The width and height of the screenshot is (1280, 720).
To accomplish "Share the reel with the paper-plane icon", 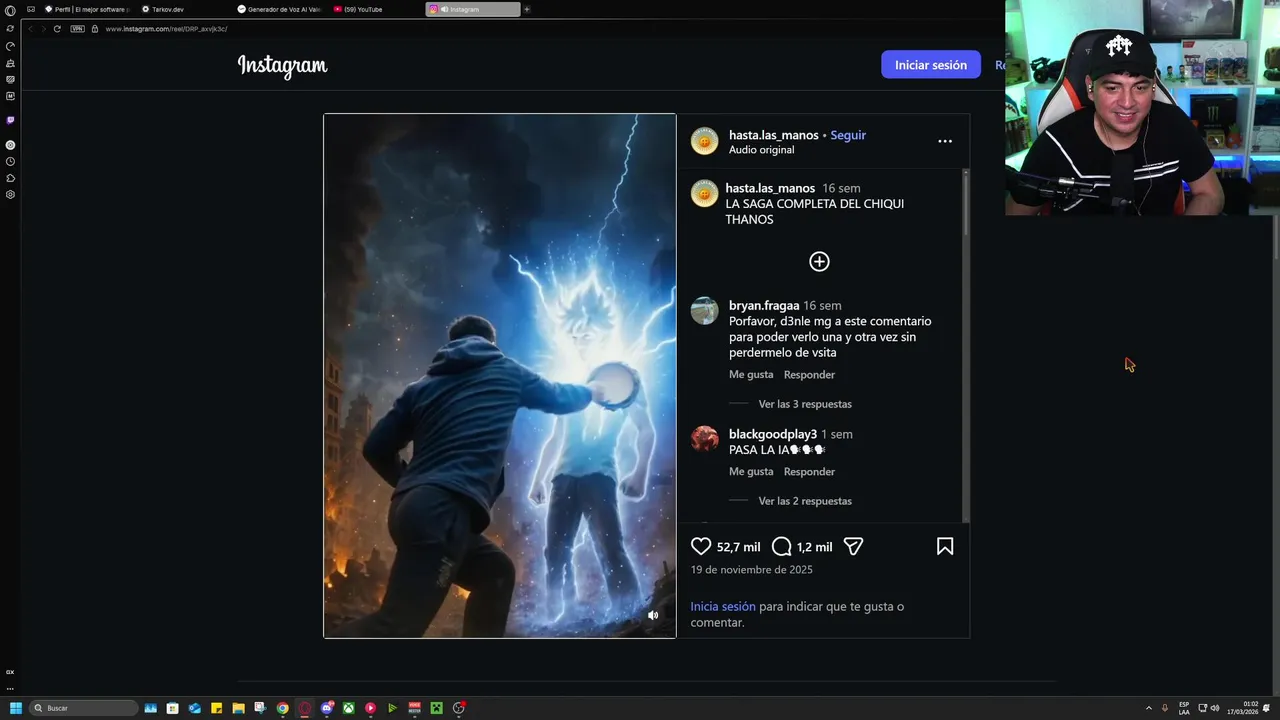I will pos(853,547).
